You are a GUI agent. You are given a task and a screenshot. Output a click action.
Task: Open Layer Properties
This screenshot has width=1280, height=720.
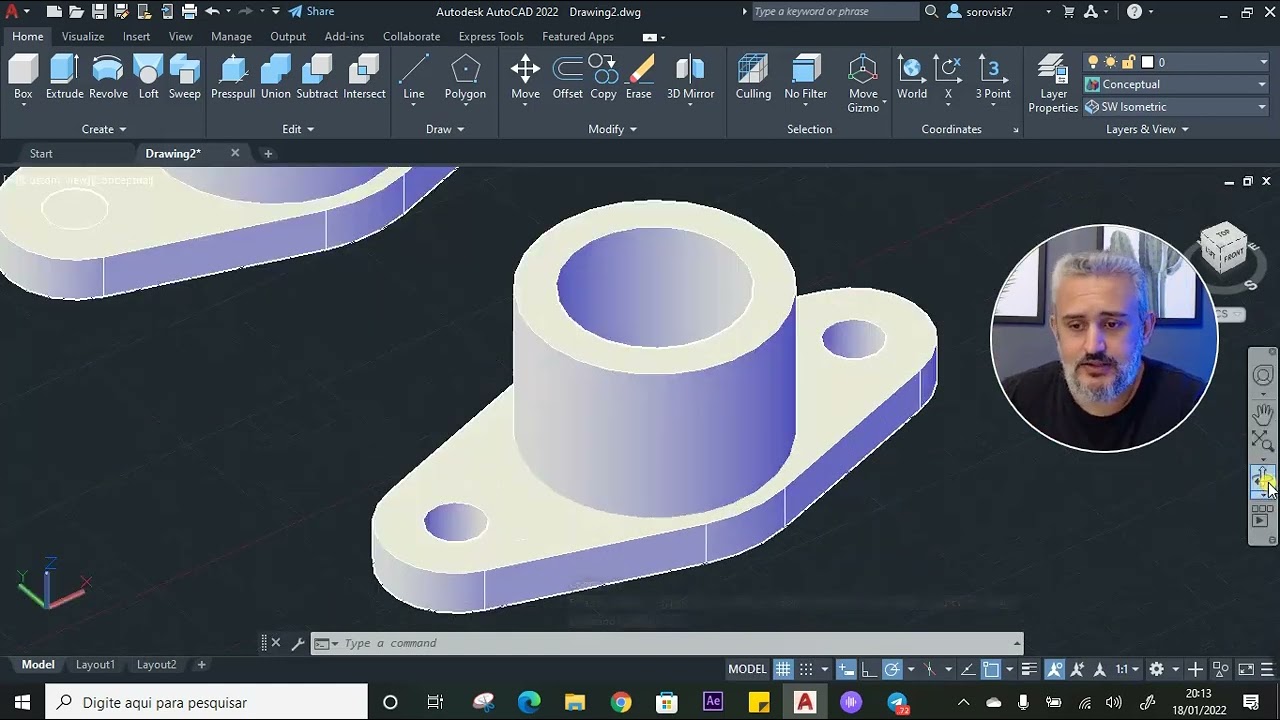[1053, 84]
